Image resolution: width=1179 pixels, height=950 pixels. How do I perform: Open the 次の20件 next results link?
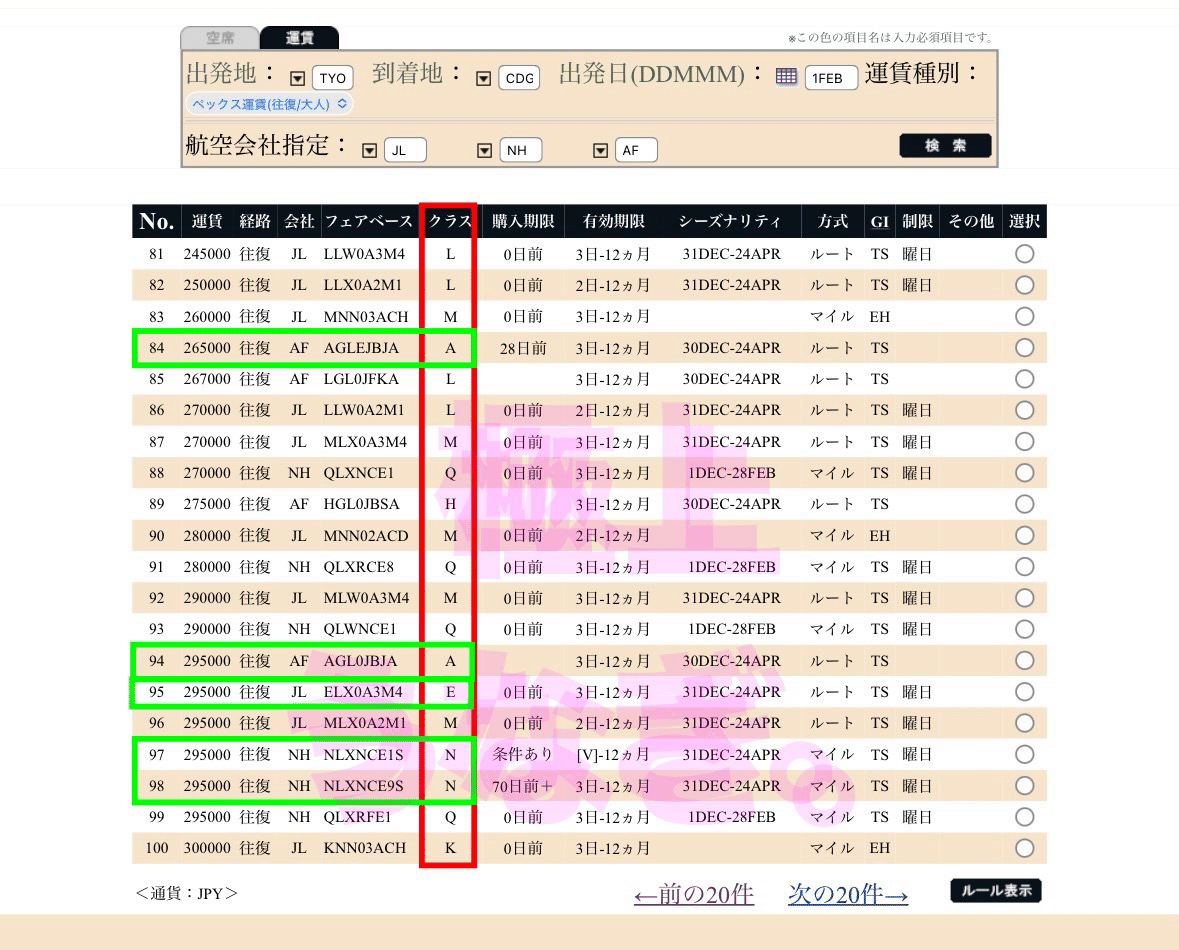847,895
